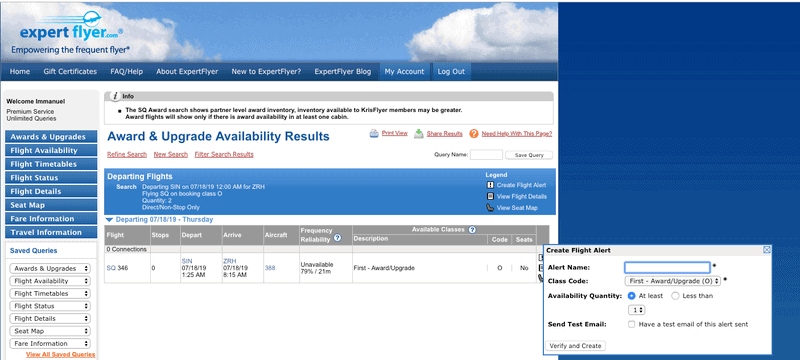Click the Frequency Reliability help icon

click(337, 239)
